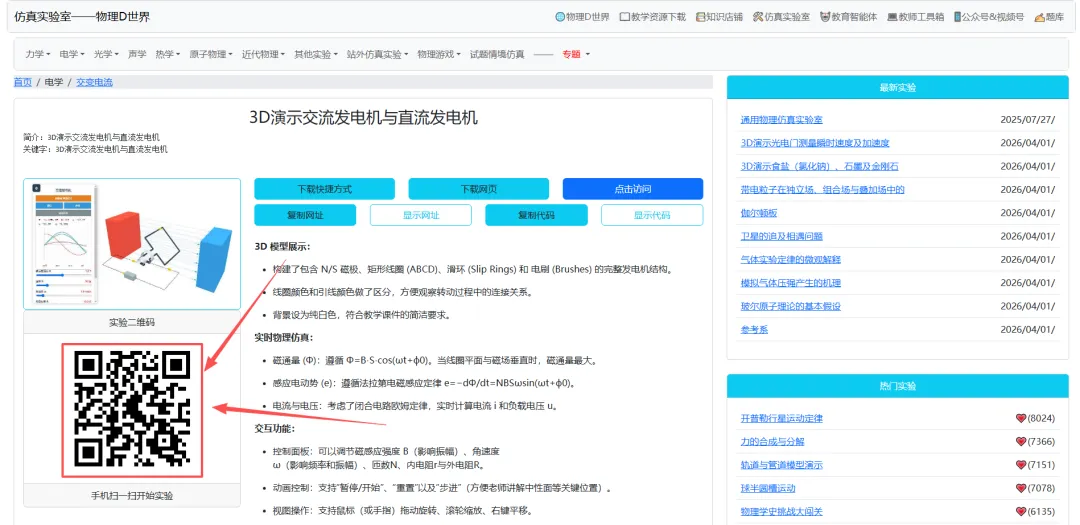1080x525 pixels.
Task: Click the heart icon next to 力的合成与分解
Action: tap(1021, 442)
